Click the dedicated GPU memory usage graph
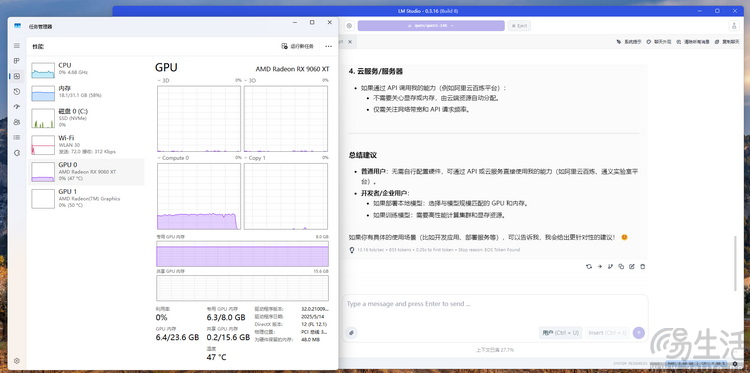The height and width of the screenshot is (373, 750). point(243,254)
